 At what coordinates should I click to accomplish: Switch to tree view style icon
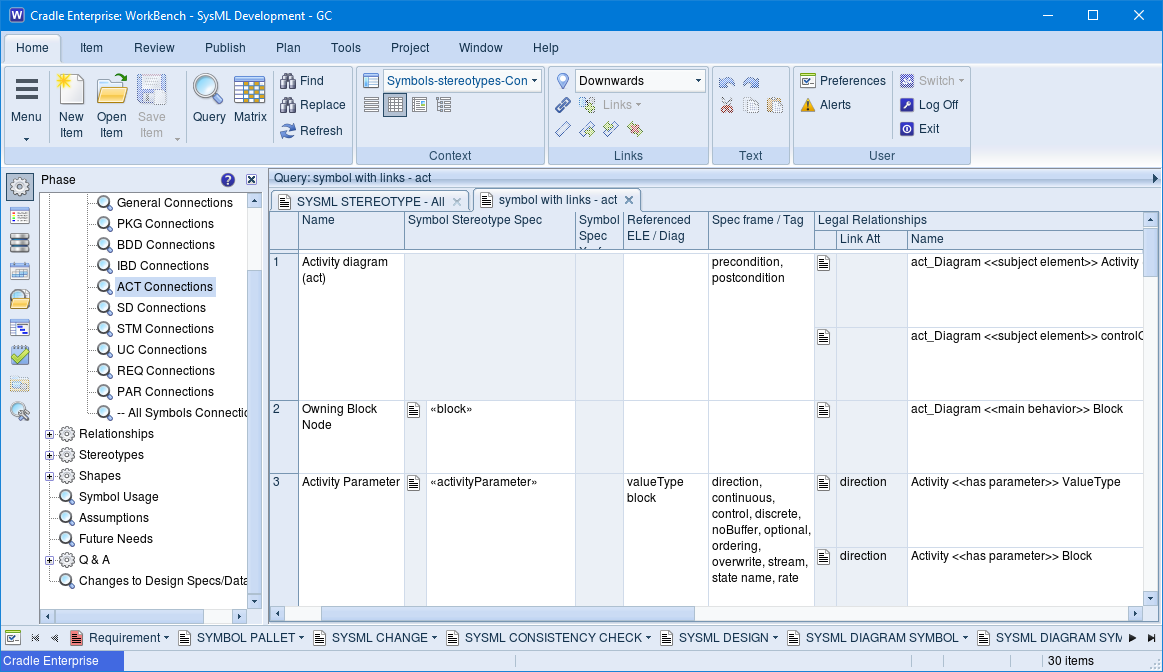[x=444, y=105]
